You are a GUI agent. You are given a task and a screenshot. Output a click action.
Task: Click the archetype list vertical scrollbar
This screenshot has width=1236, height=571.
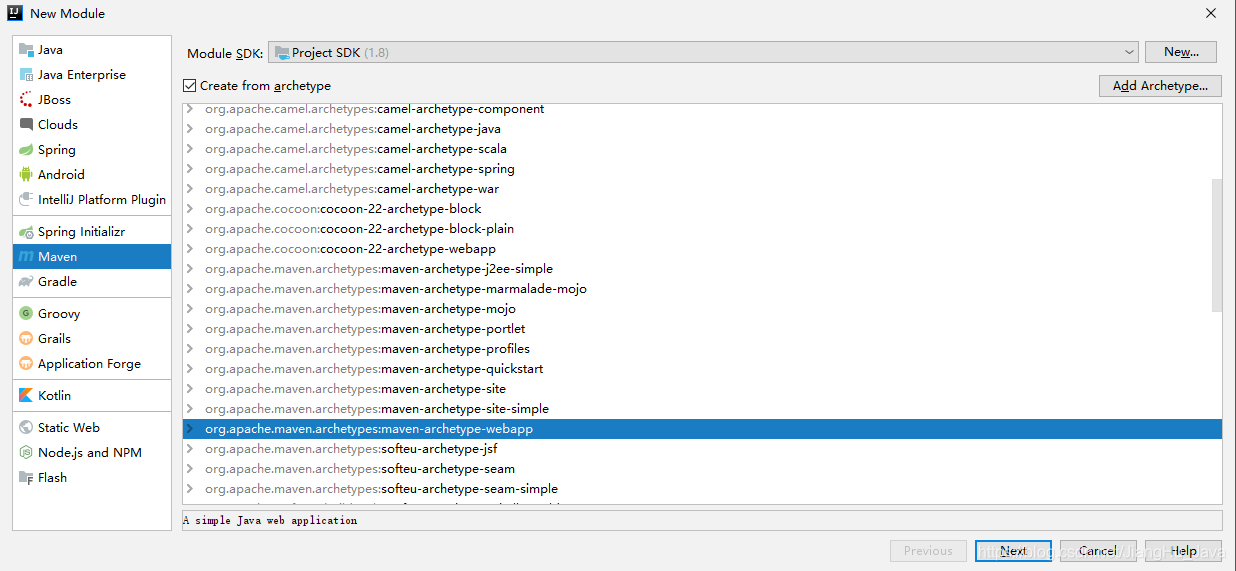pos(1216,245)
